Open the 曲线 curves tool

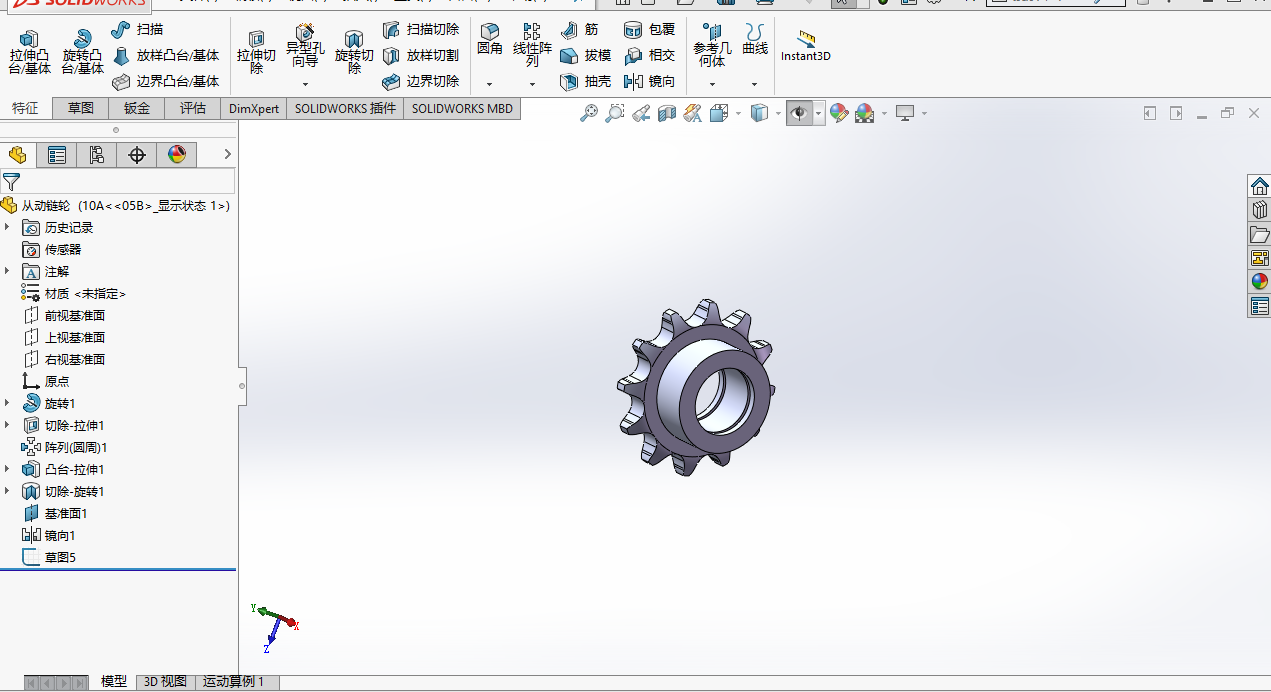point(755,39)
